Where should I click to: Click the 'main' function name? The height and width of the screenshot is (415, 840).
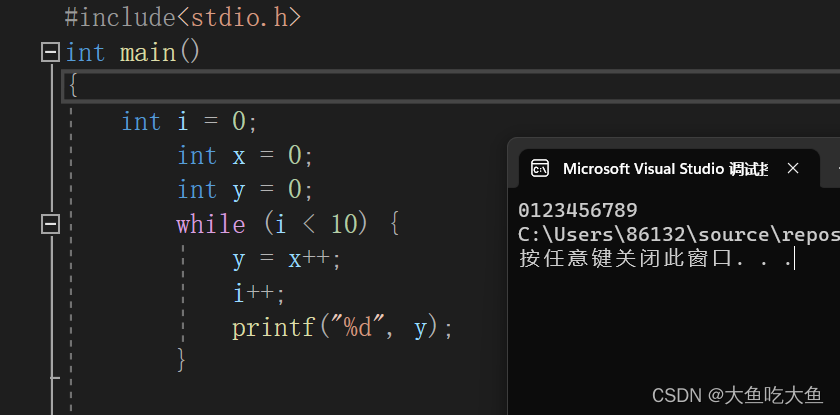tap(148, 53)
